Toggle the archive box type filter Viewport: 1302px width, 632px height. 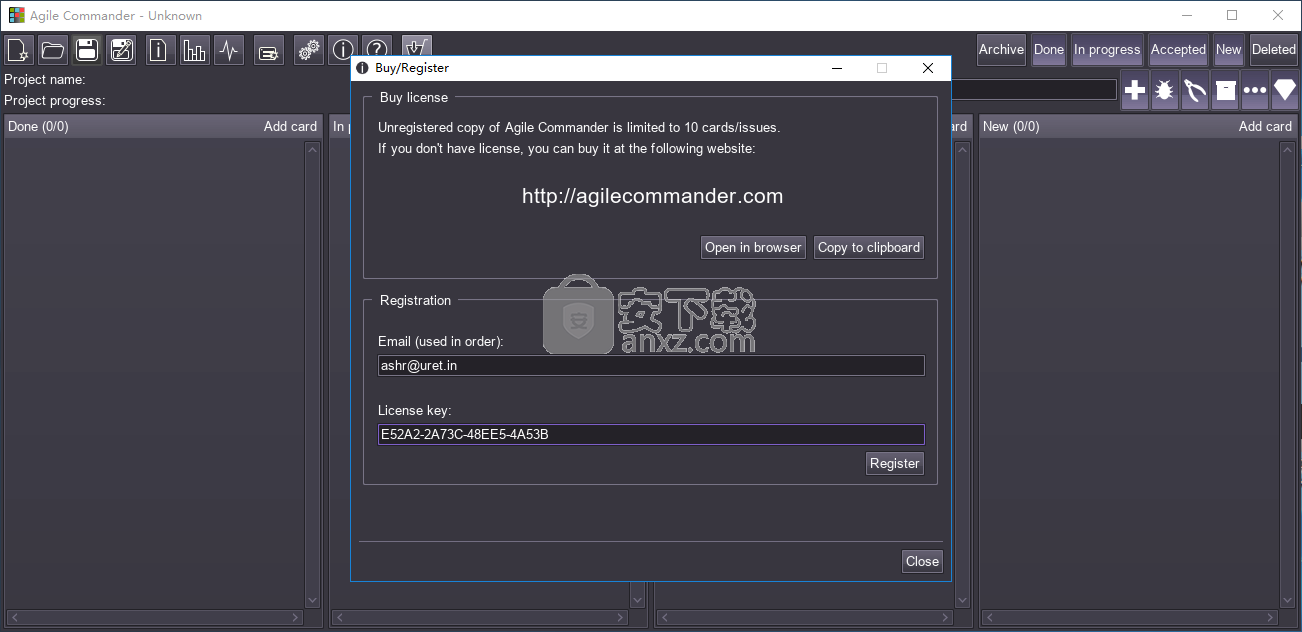pos(1225,90)
